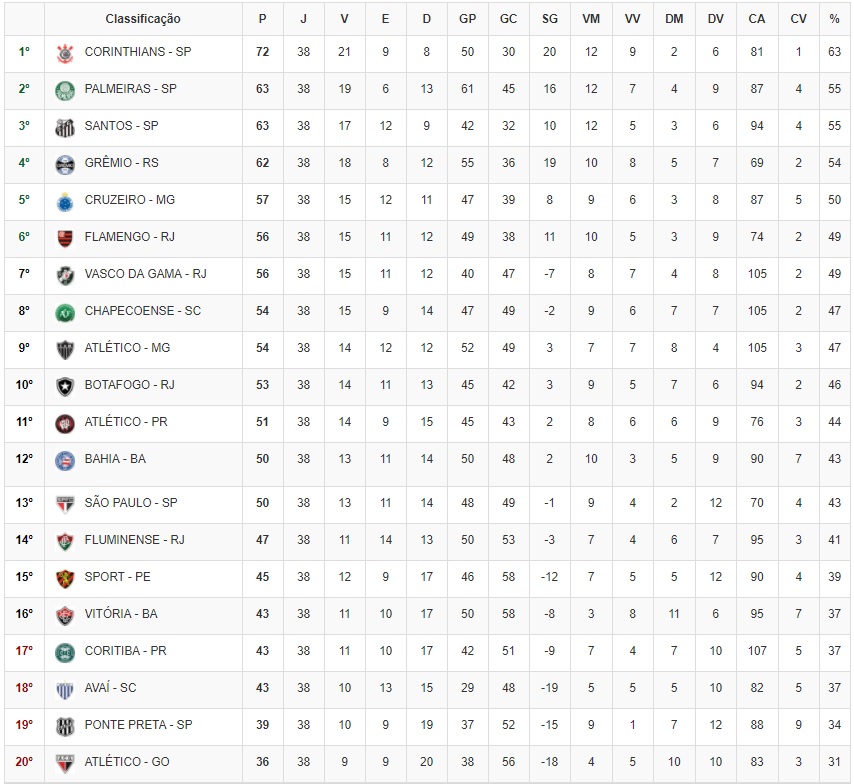The width and height of the screenshot is (854, 784).
Task: Click the Corinthians club crest icon
Action: tap(65, 53)
